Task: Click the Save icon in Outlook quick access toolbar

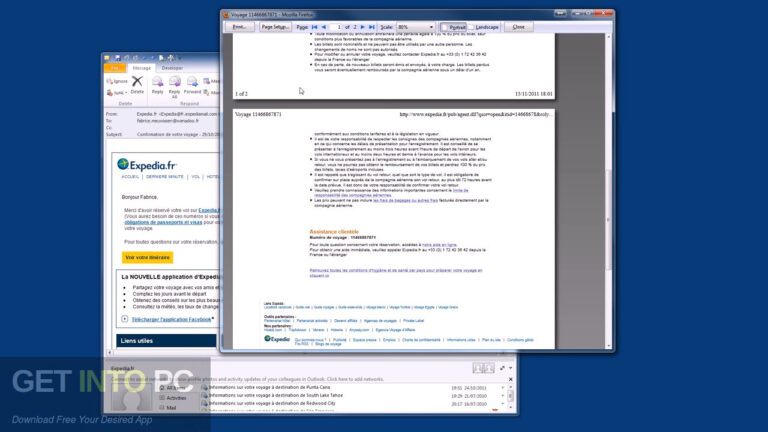Action: click(117, 58)
